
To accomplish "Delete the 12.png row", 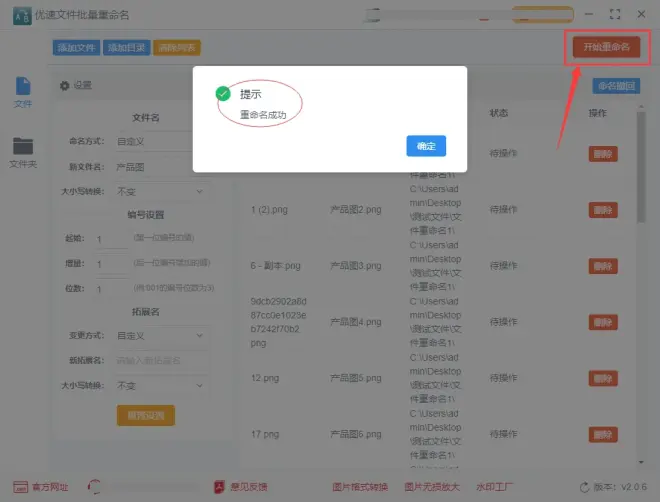I will 603,378.
